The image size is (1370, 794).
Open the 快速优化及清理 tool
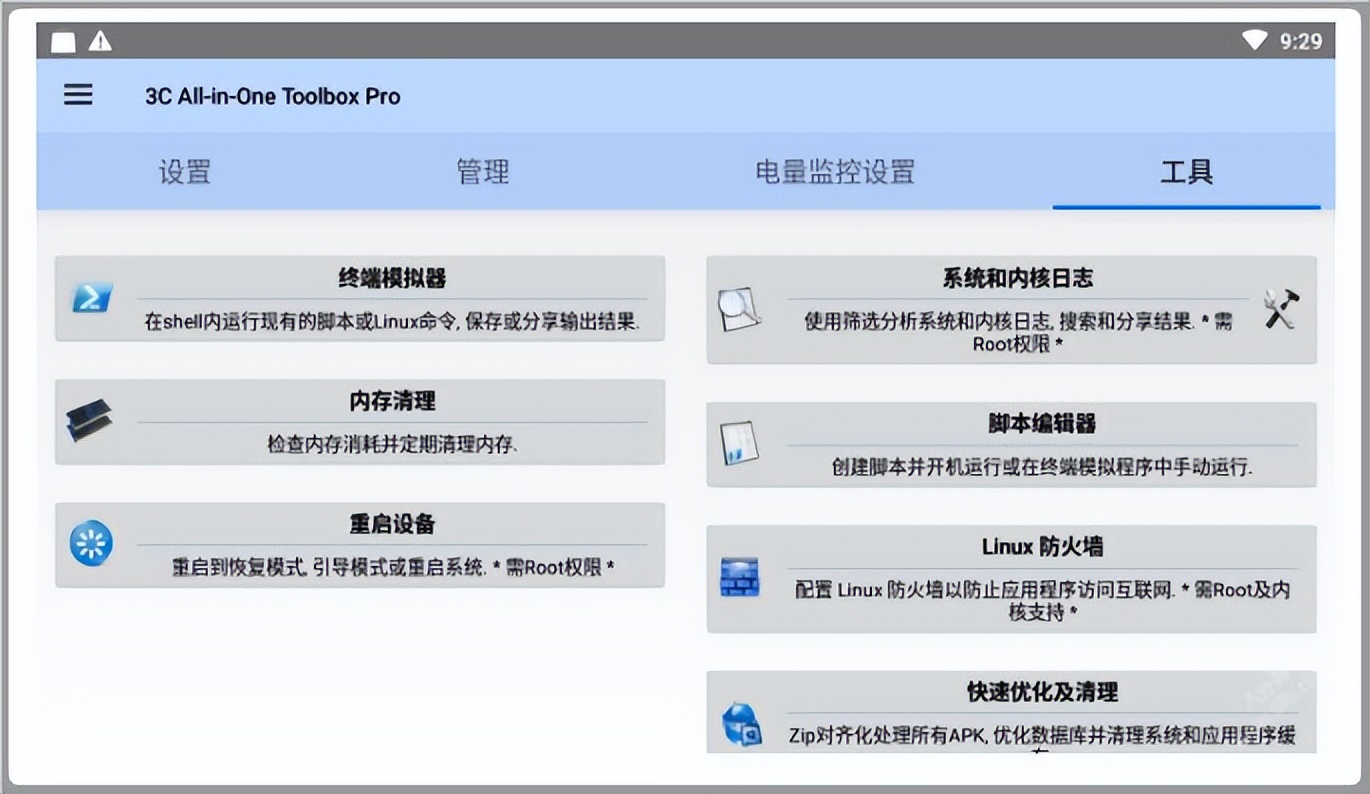coord(1012,711)
